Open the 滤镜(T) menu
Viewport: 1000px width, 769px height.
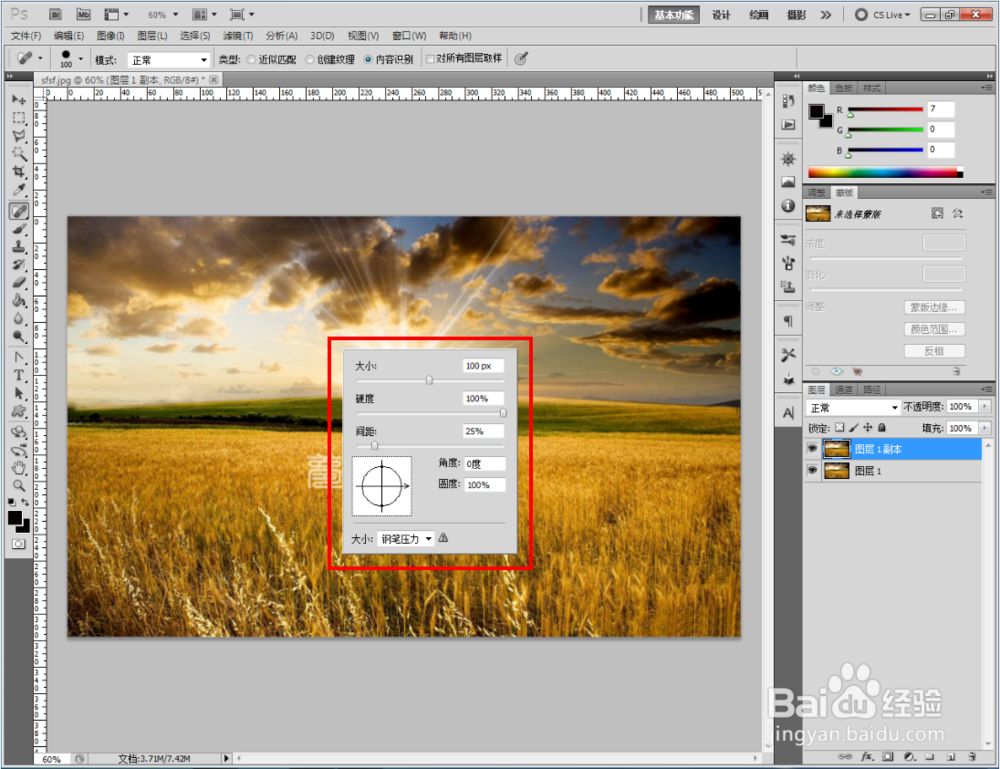(237, 36)
